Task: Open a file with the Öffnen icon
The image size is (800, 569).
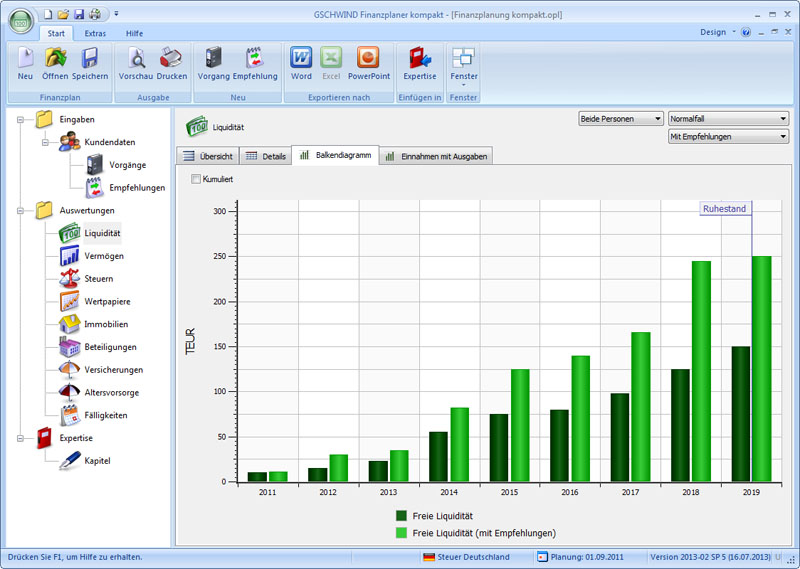Action: (x=55, y=62)
